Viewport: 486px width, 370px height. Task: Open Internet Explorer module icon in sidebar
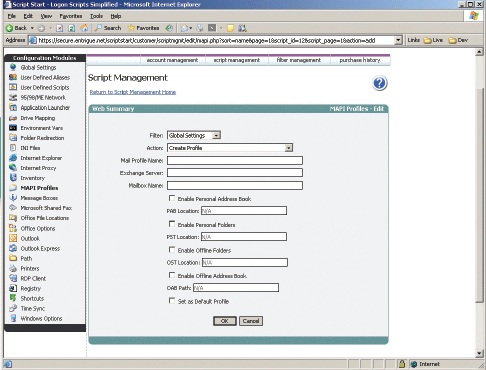[x=13, y=158]
